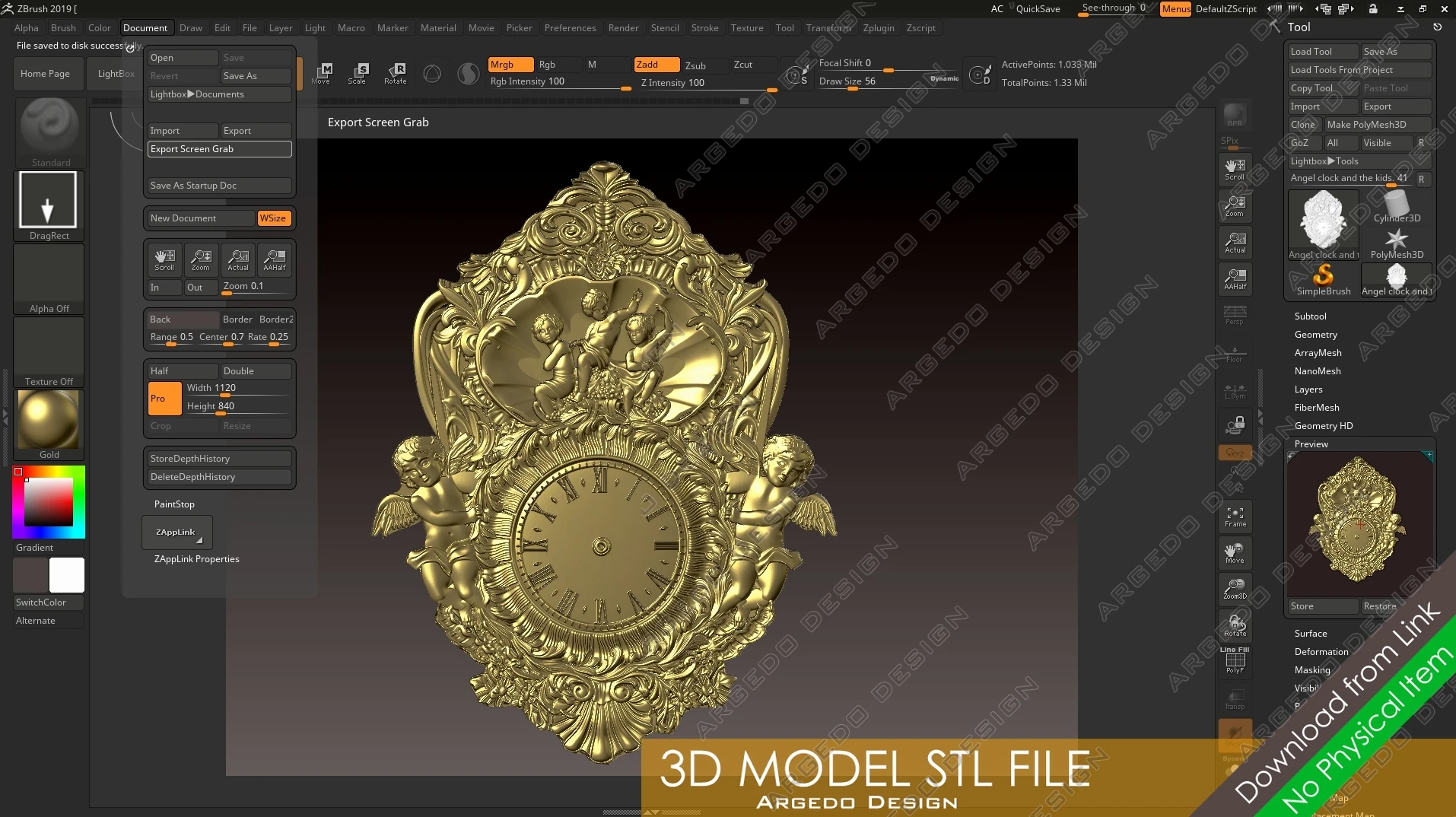This screenshot has height=817, width=1456.
Task: Select the SimpleBrush tool thumbnail
Action: [1323, 280]
